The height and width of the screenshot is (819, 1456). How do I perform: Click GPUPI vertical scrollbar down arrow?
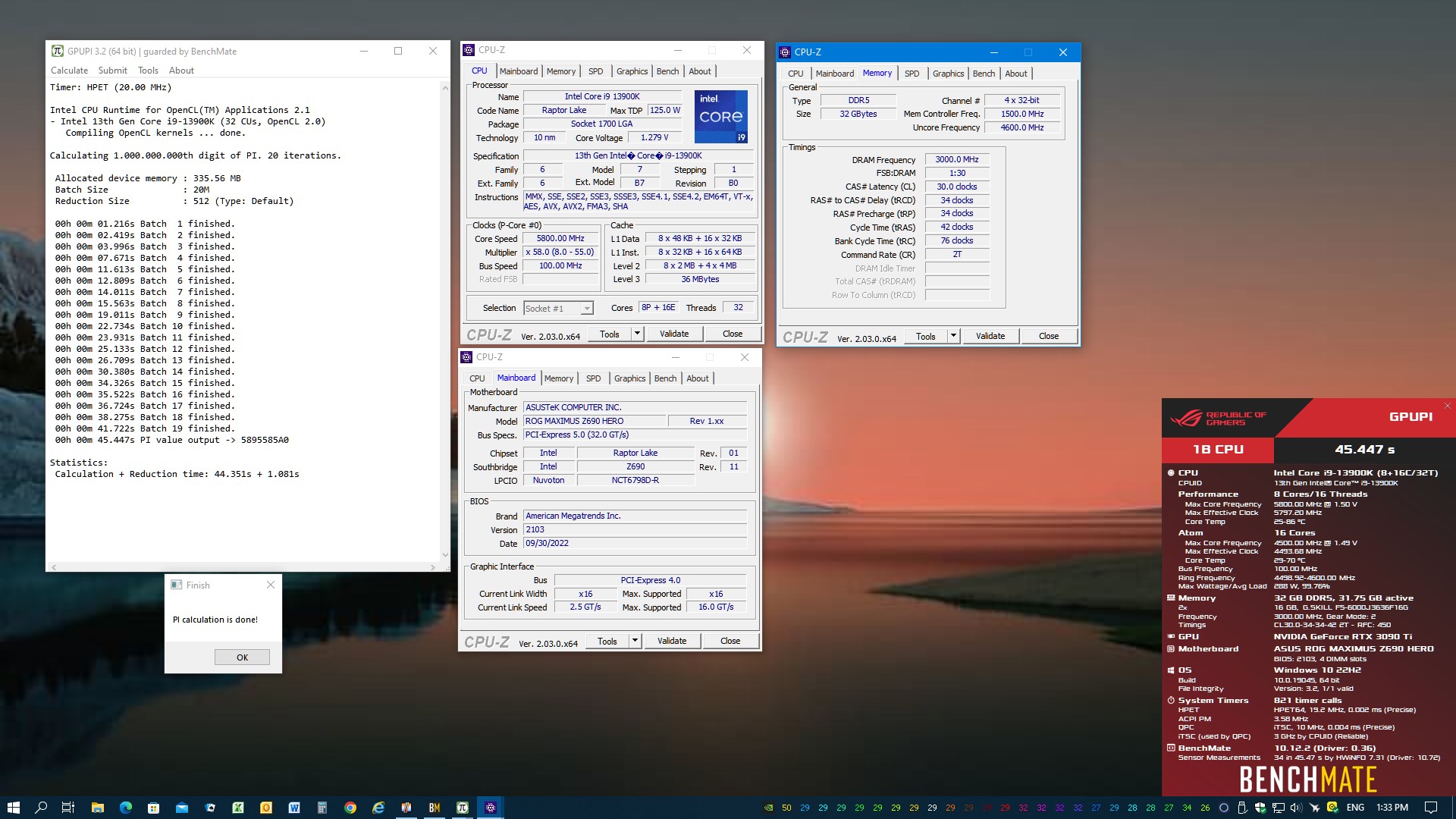click(445, 556)
